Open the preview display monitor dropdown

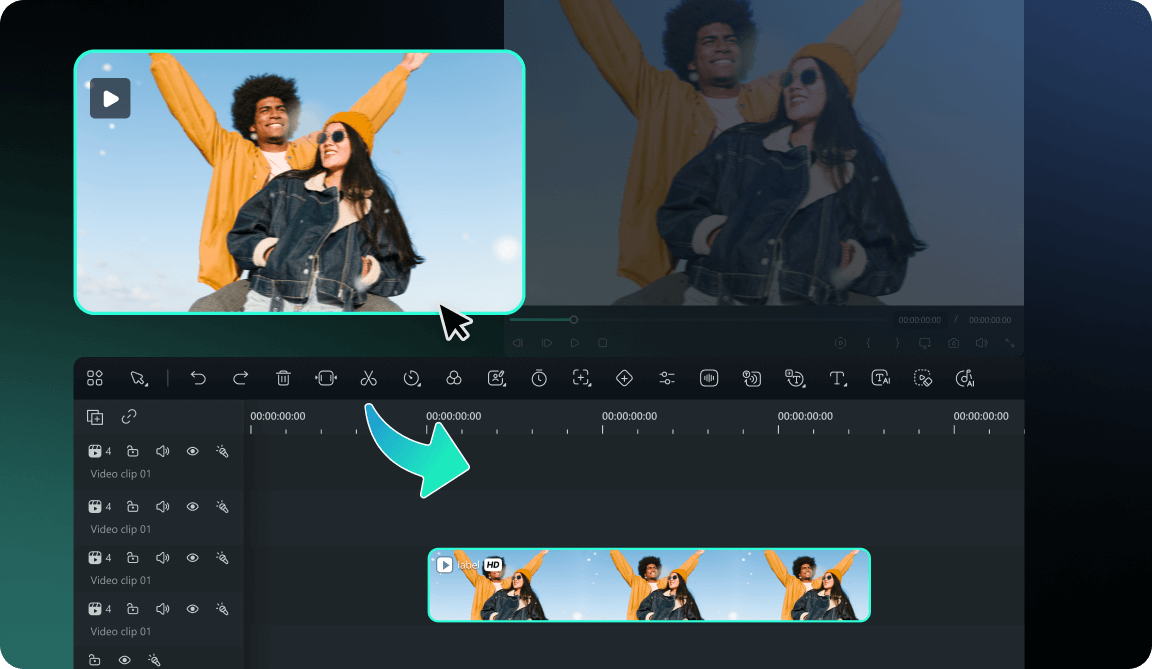[925, 343]
